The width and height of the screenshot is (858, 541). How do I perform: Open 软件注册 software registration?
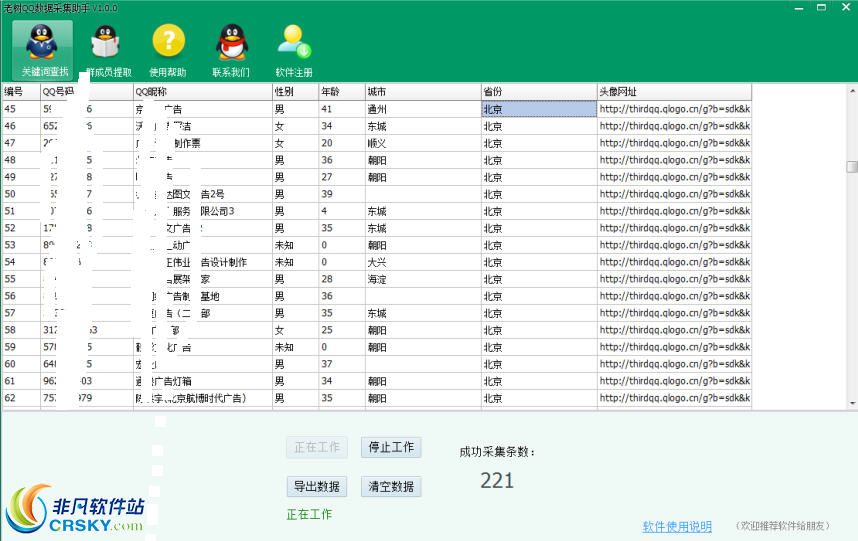point(294,50)
